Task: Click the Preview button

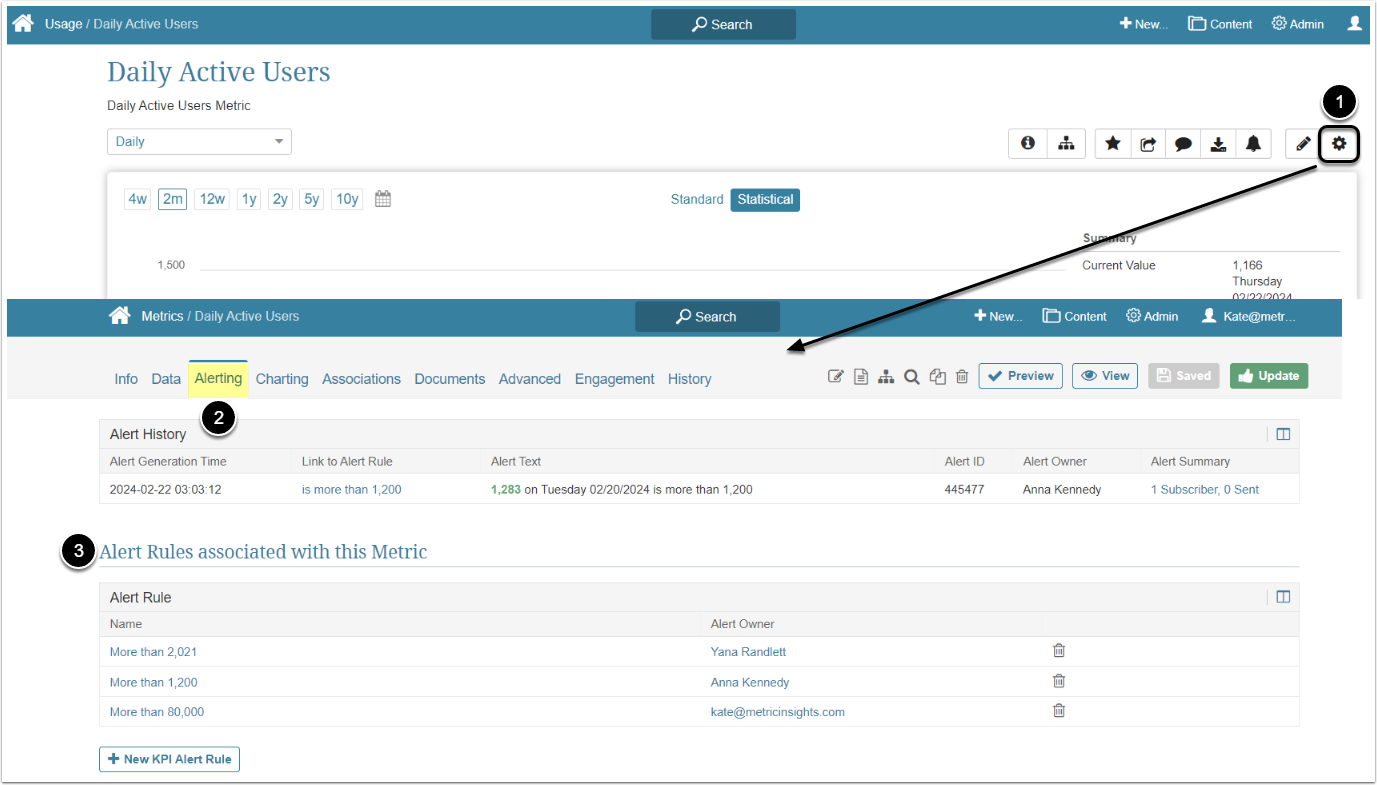Action: (1020, 376)
